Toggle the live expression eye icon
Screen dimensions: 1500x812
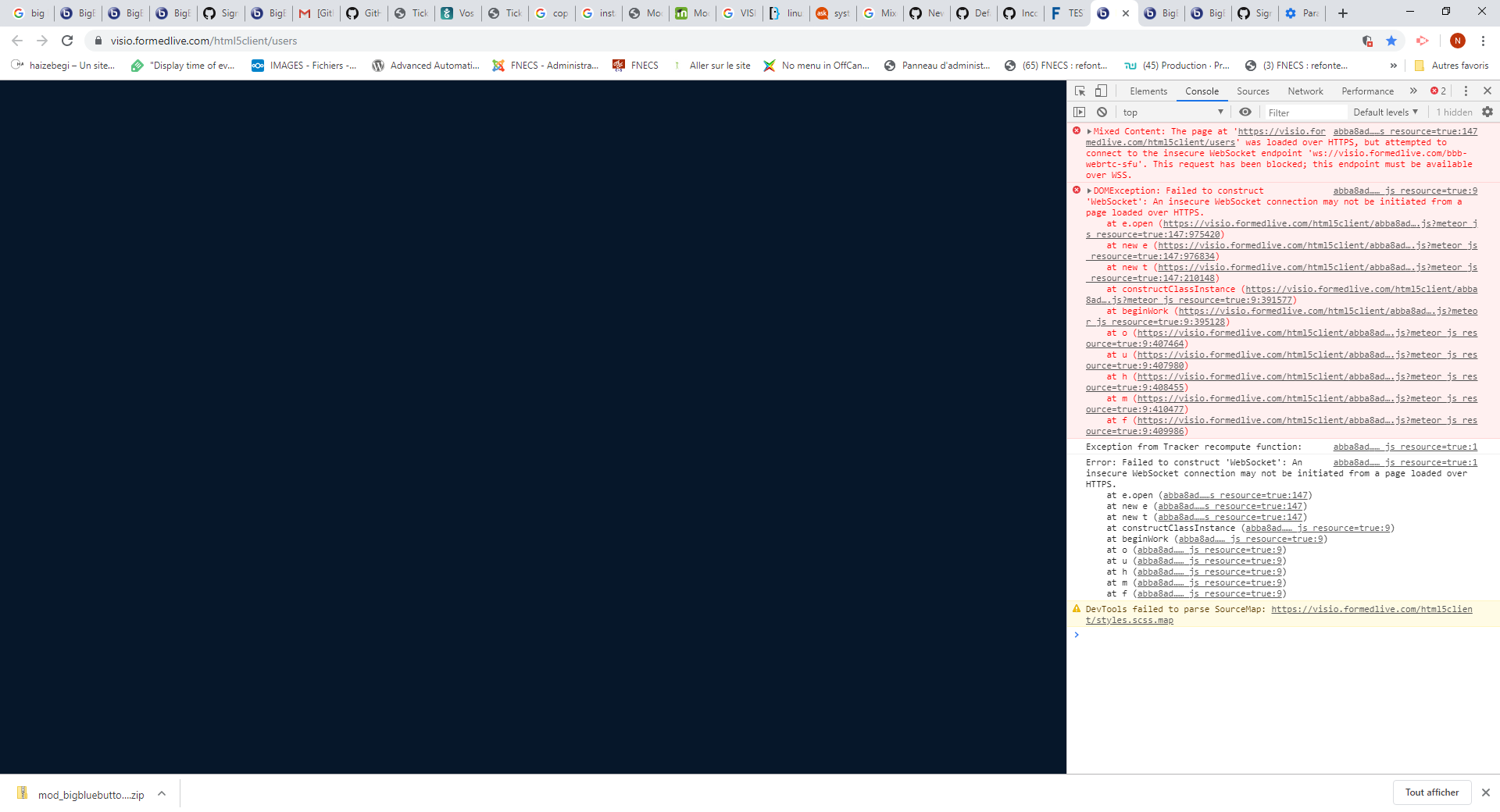point(1245,112)
